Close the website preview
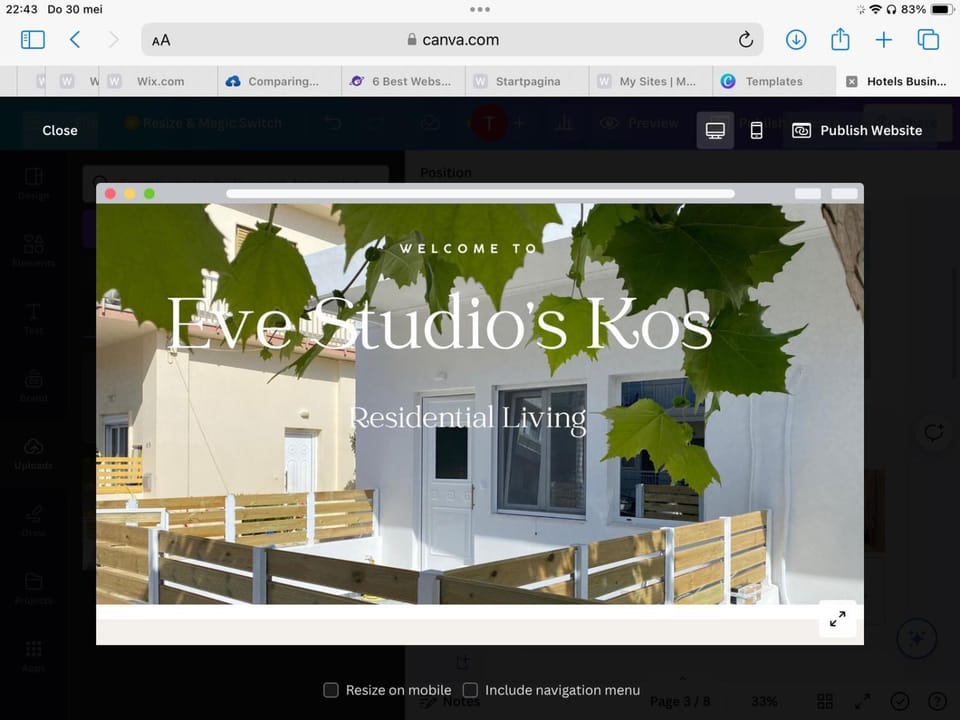This screenshot has width=960, height=720. point(60,130)
